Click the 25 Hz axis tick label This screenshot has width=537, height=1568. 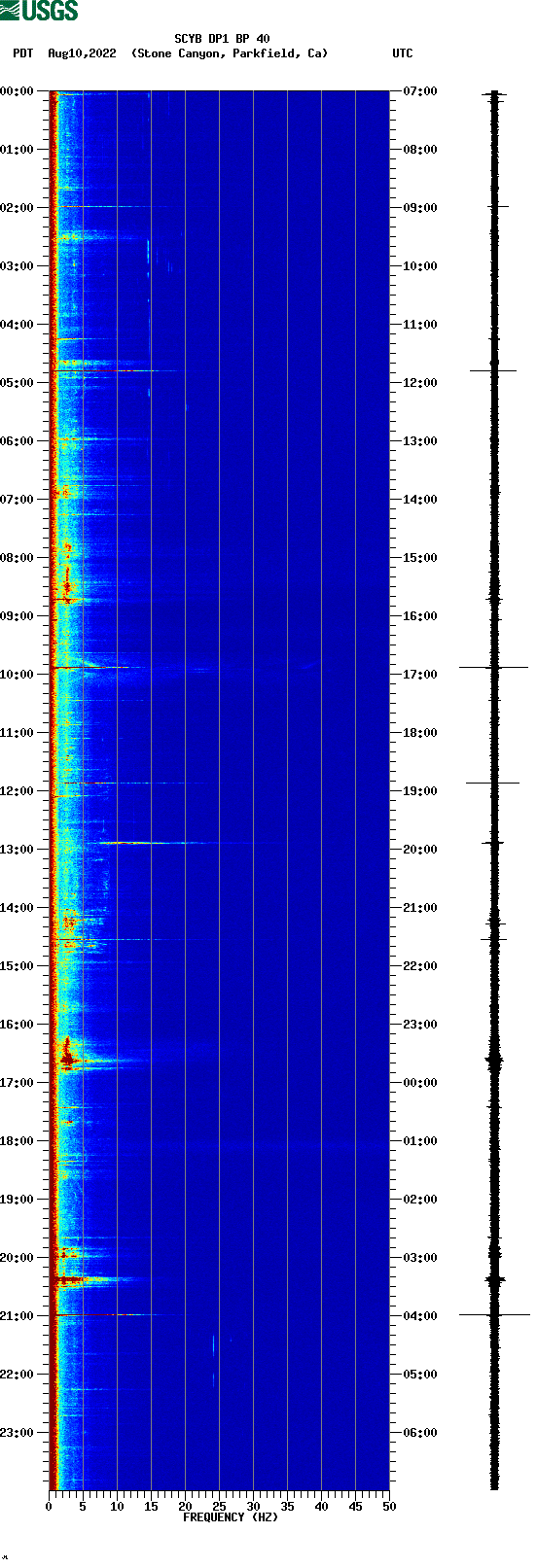click(219, 1507)
